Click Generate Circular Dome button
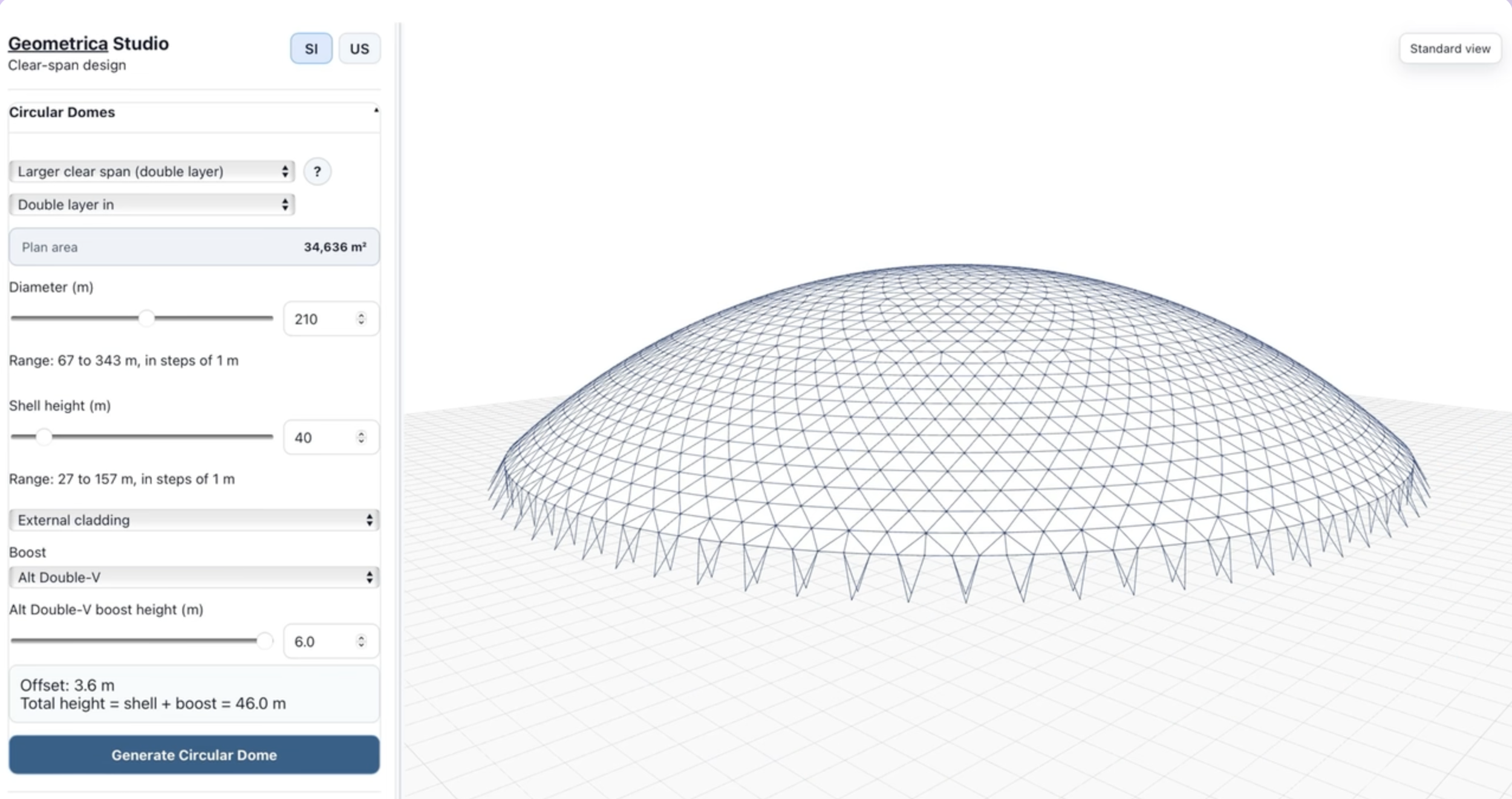The width and height of the screenshot is (1512, 799). [194, 755]
